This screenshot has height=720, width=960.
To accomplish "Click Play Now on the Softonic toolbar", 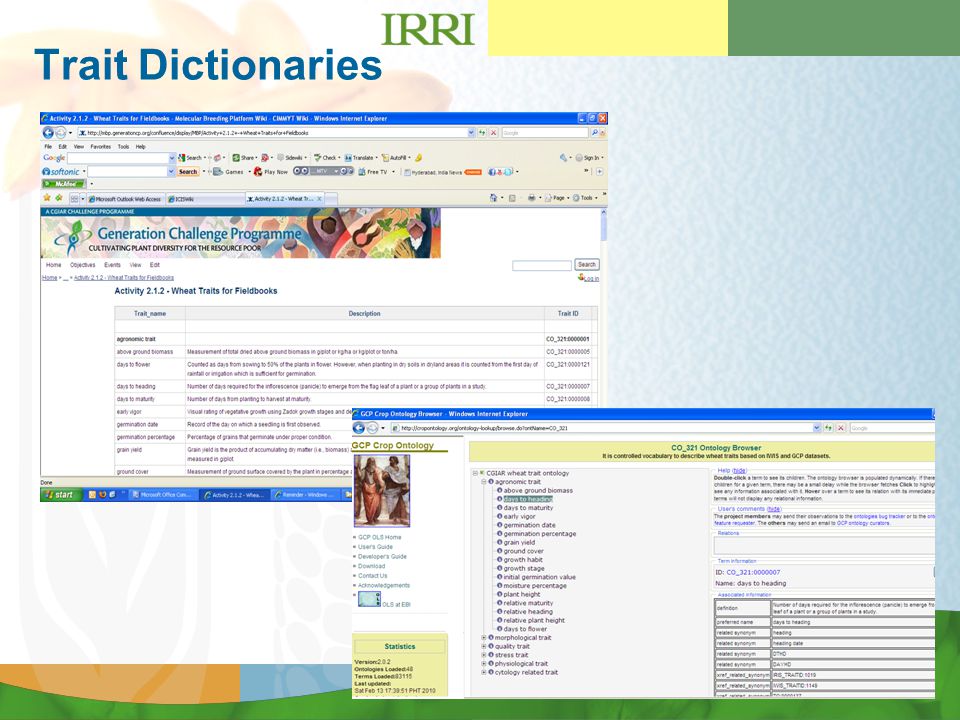I will coord(271,172).
